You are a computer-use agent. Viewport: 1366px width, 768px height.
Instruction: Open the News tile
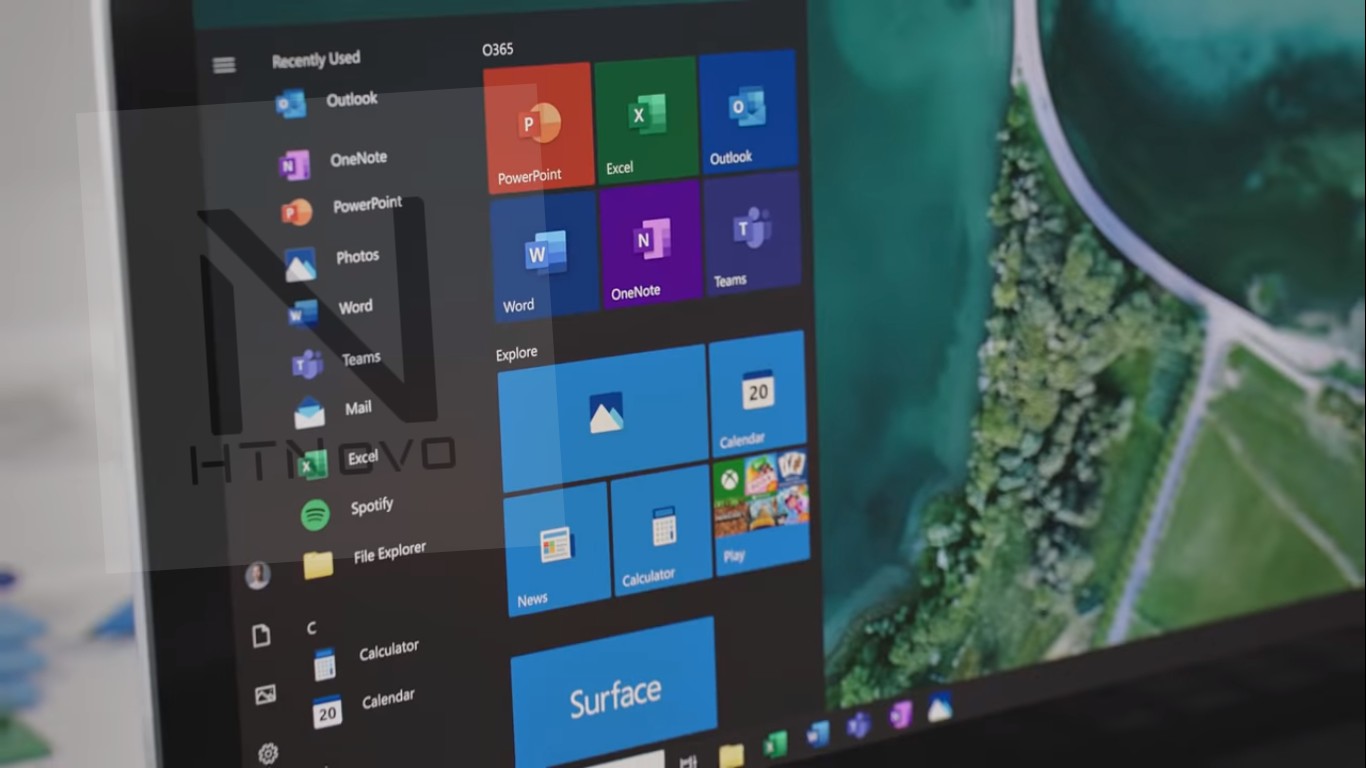pyautogui.click(x=556, y=547)
